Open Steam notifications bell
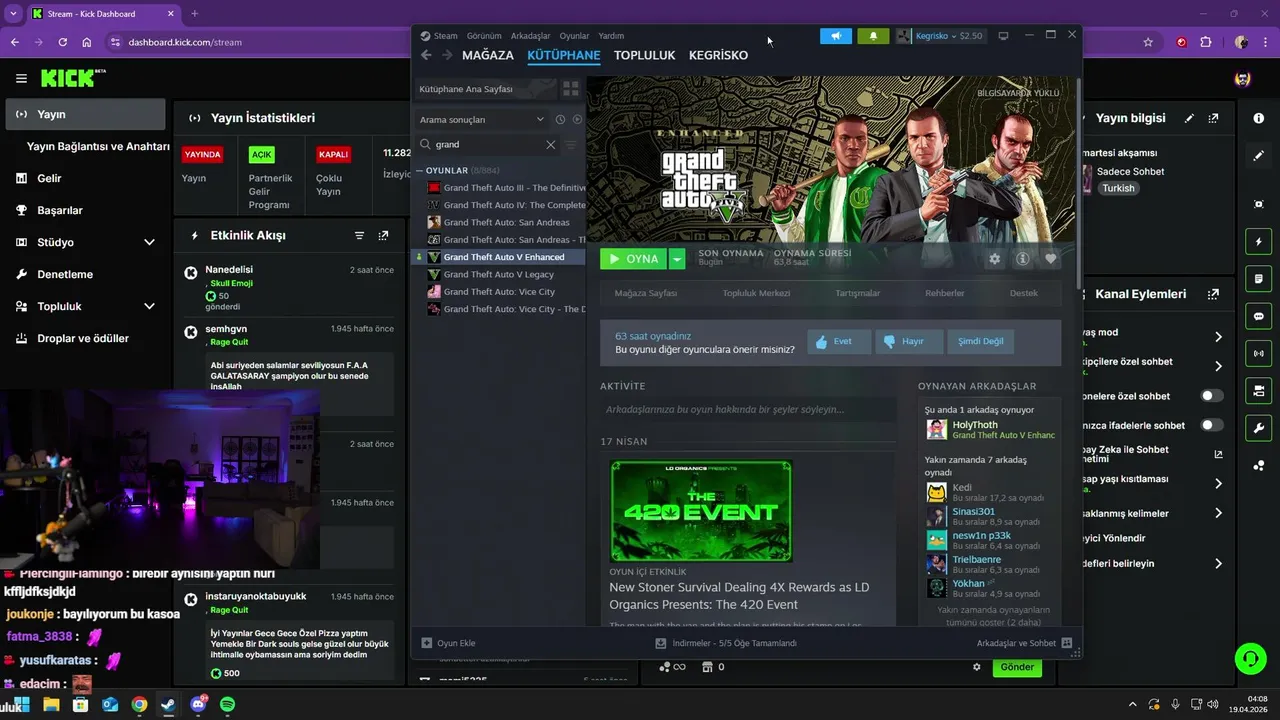 tap(873, 36)
